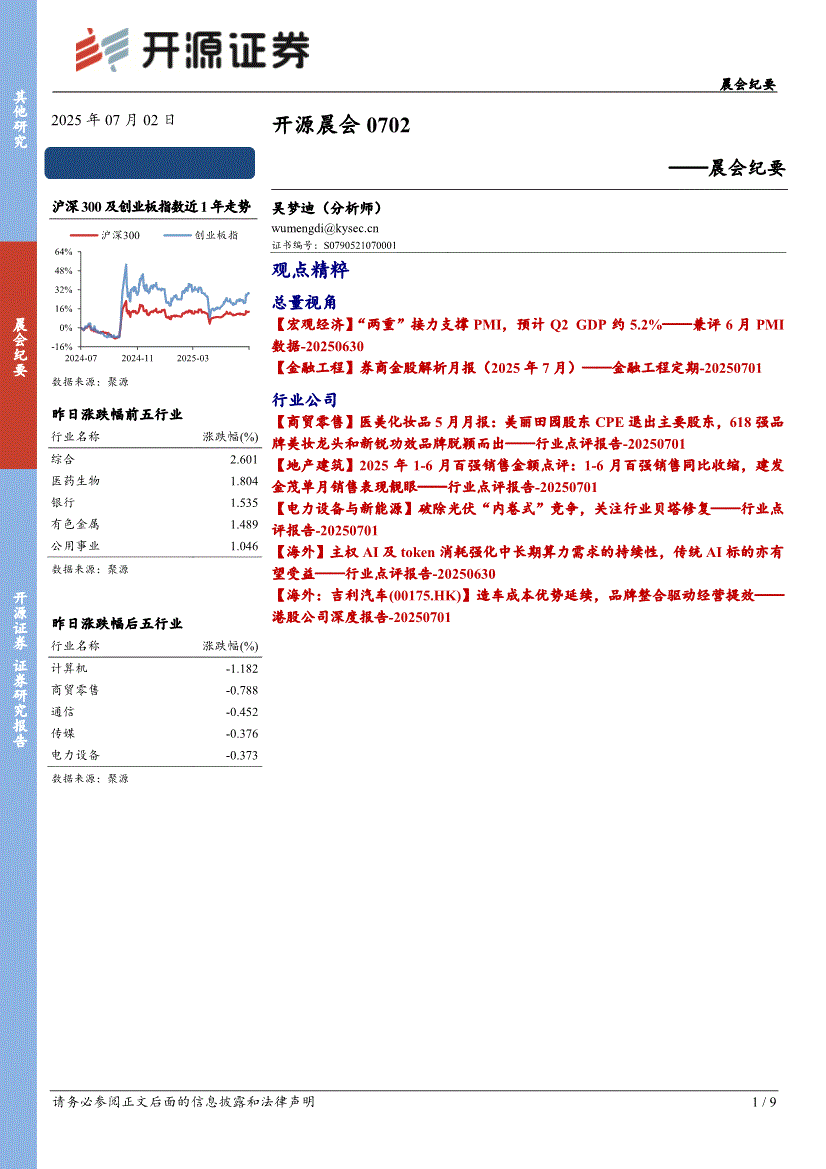
Task: Click the 昨日涨跌幅前五行业 table title
Action: (117, 414)
